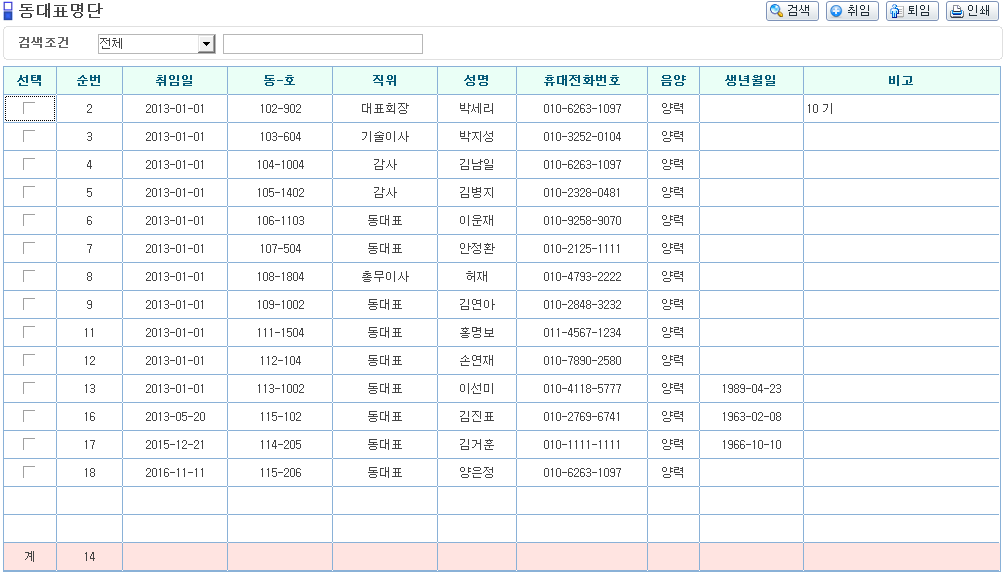1005x575 pixels.
Task: Select unit cell 114-205
Action: click(x=280, y=444)
